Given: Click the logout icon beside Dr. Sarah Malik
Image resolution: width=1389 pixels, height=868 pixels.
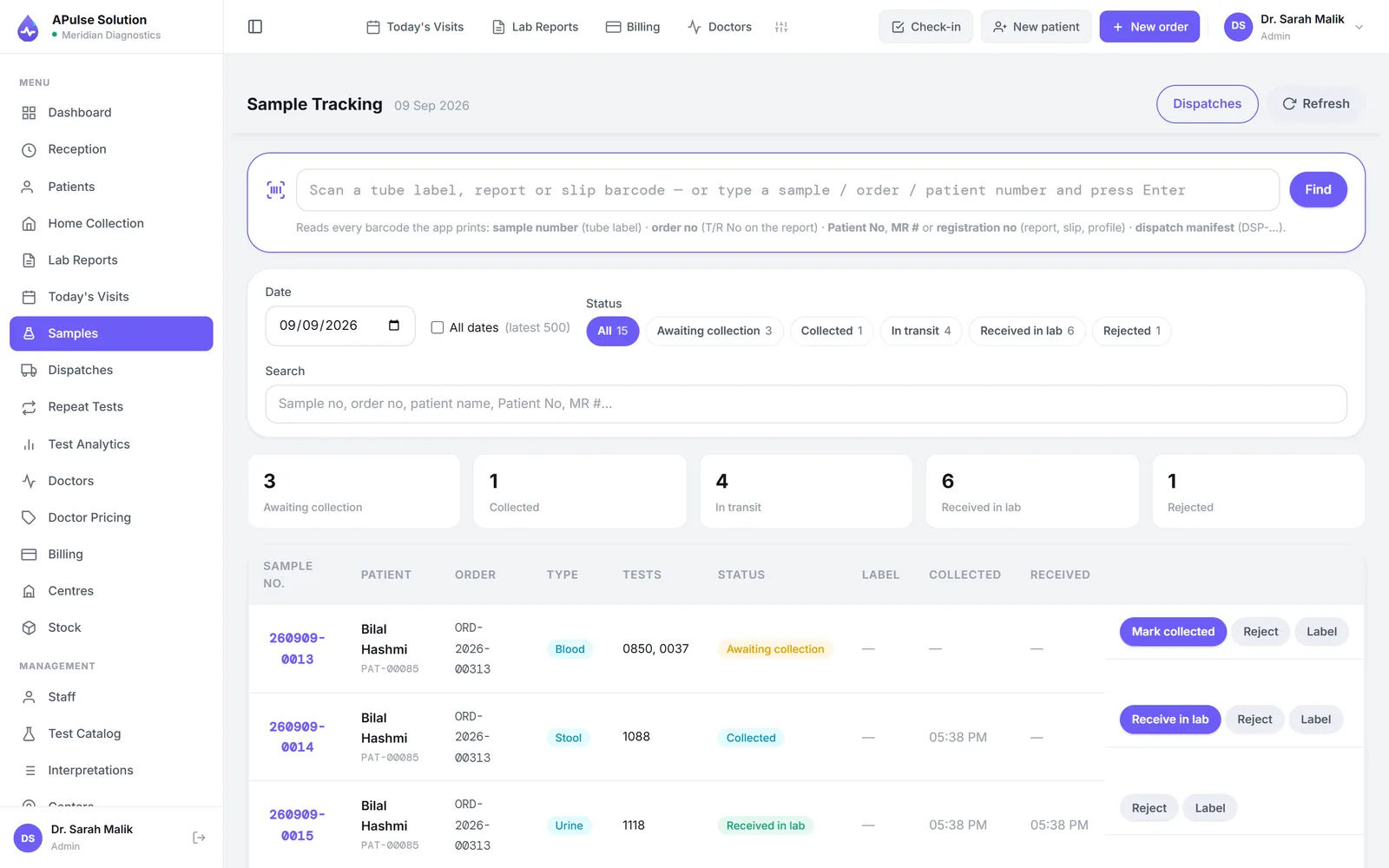Looking at the screenshot, I should tap(199, 838).
